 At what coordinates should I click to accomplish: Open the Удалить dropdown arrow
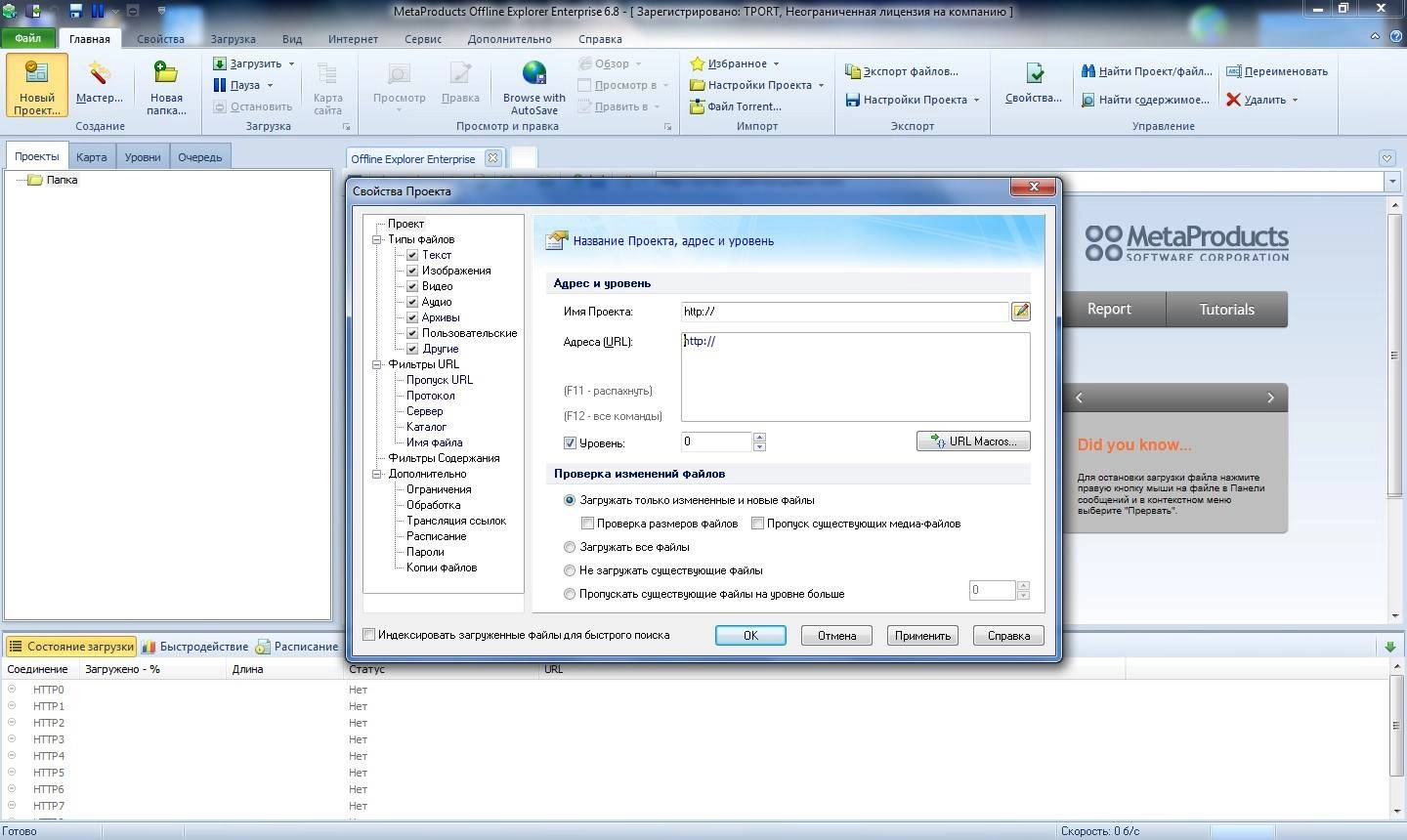coord(1295,101)
